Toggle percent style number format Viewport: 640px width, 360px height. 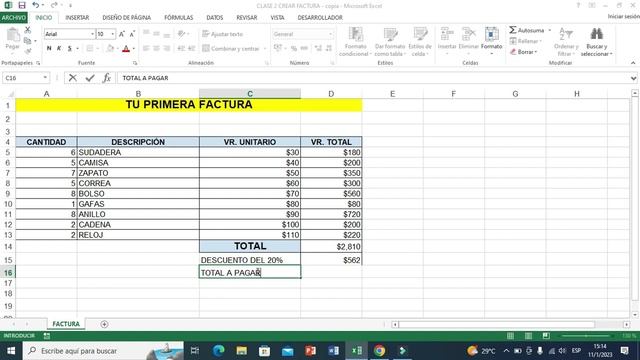coord(293,48)
